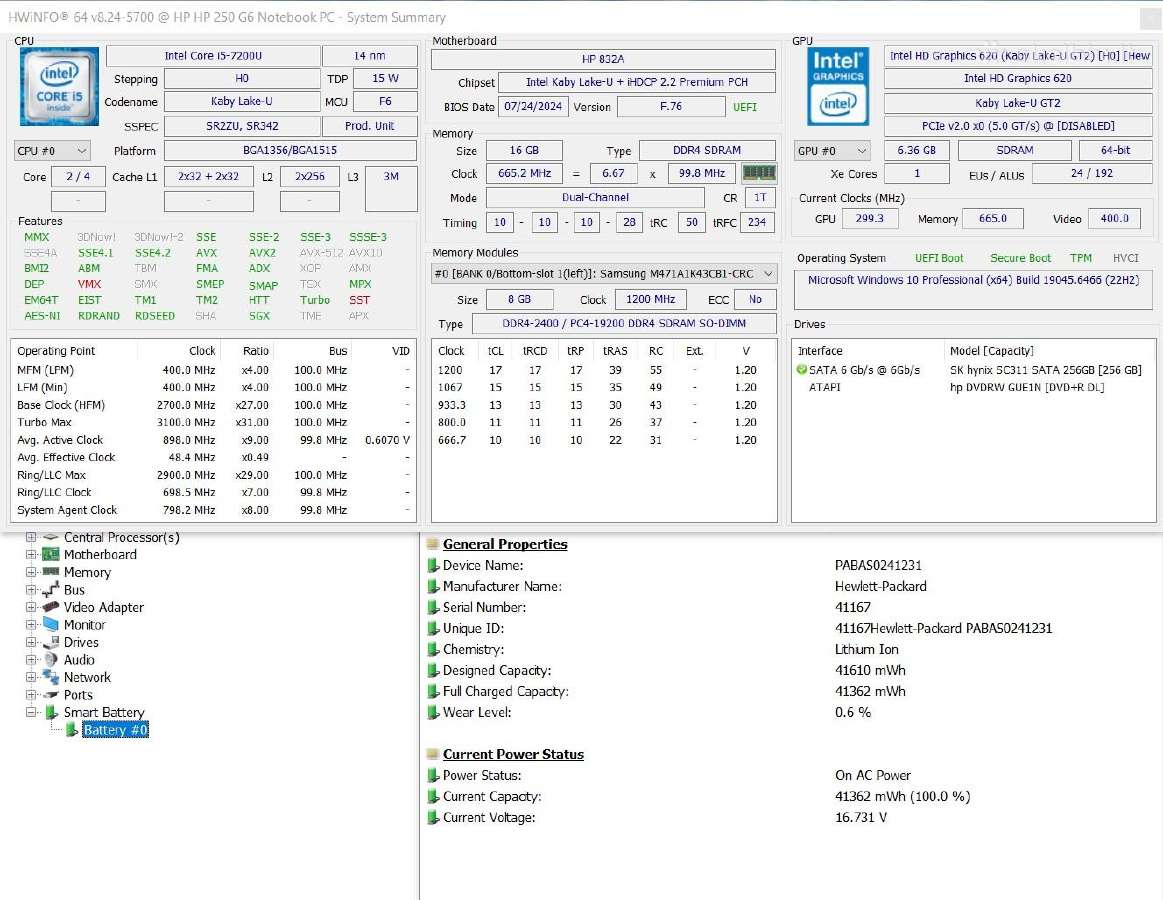Click the 15 W TDP field
The height and width of the screenshot is (900, 1163).
click(385, 78)
